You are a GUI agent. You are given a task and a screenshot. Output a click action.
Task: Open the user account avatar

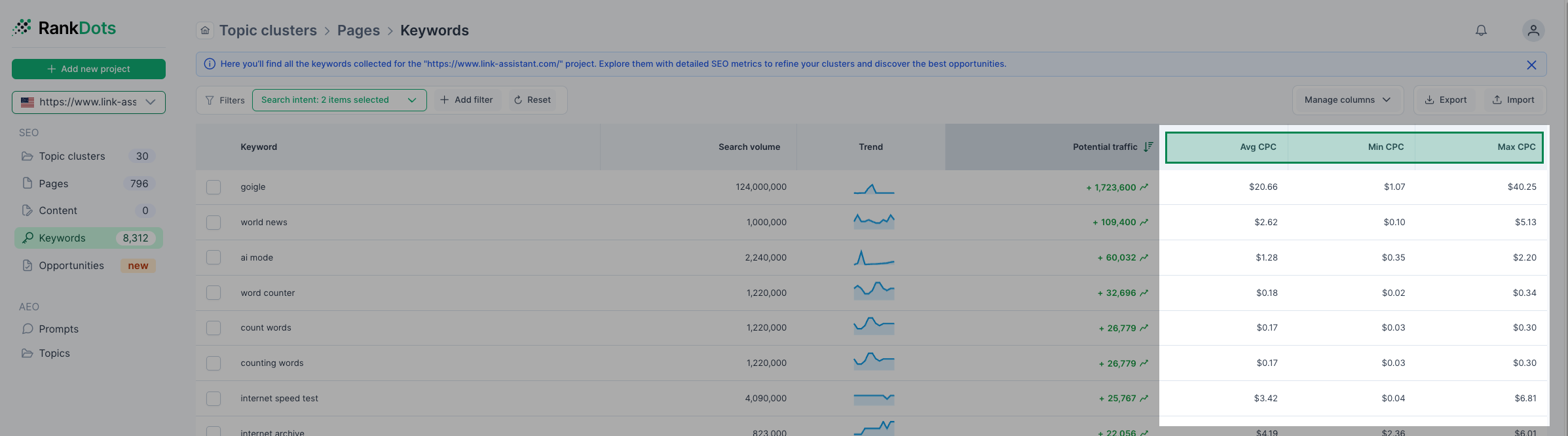pos(1533,30)
